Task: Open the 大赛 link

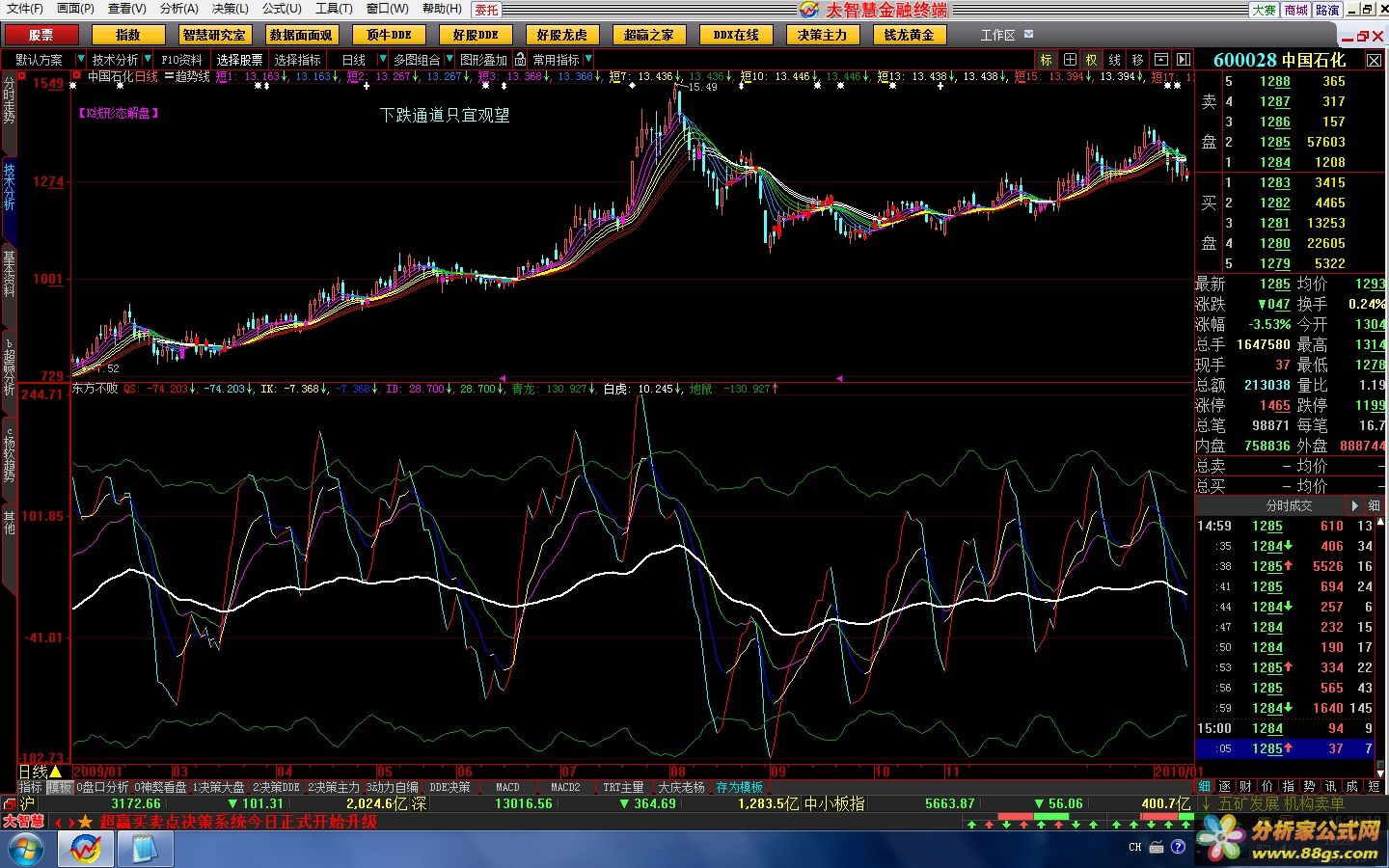Action: pyautogui.click(x=1264, y=10)
